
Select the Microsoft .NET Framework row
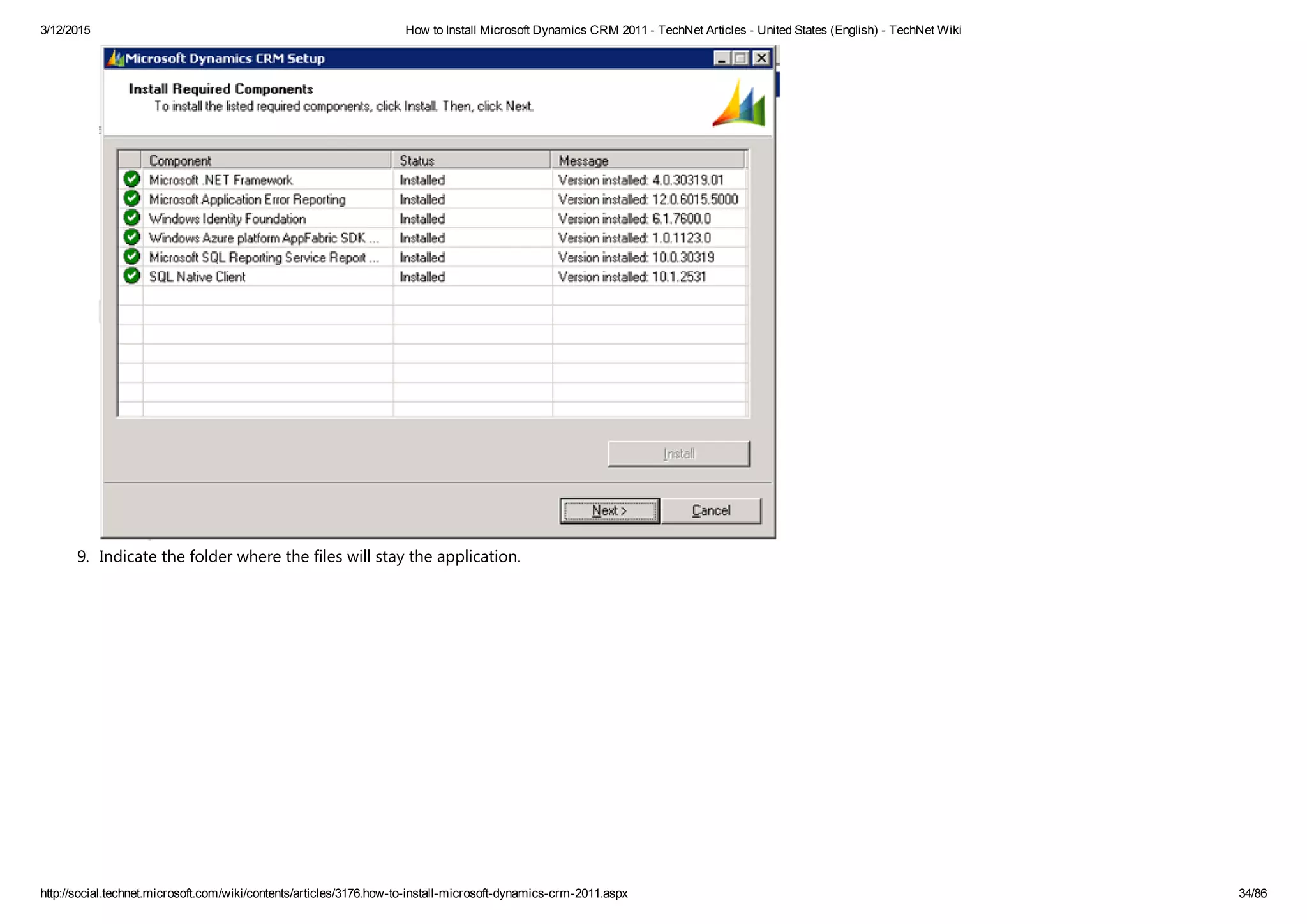[433, 180]
